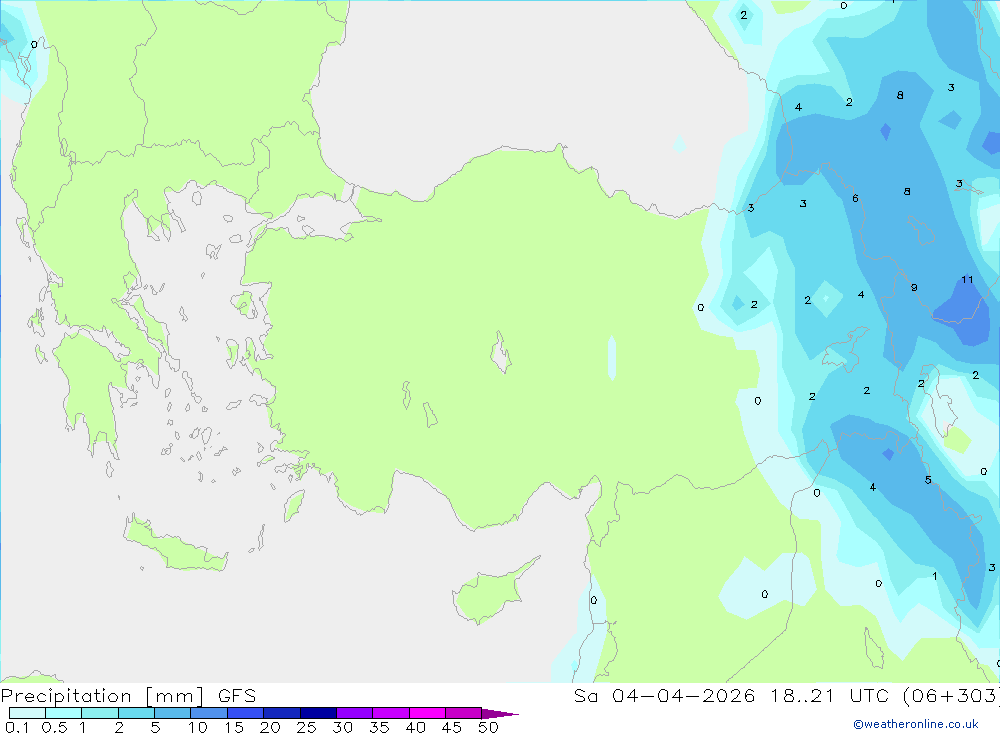Click the map precipitation value "1"
This screenshot has height=733, width=1000.
(934, 576)
